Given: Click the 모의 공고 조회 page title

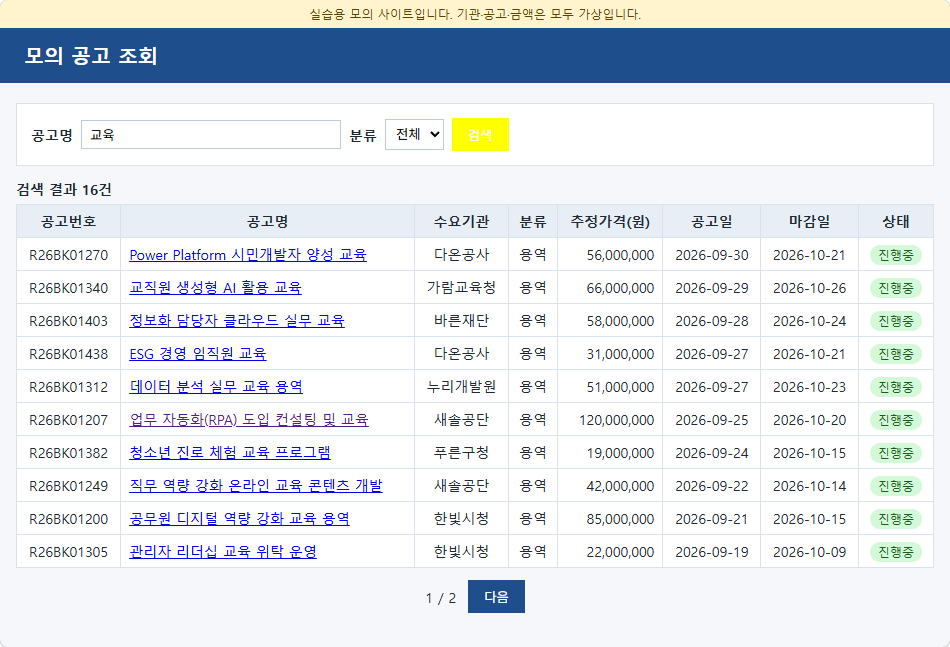Looking at the screenshot, I should [91, 55].
